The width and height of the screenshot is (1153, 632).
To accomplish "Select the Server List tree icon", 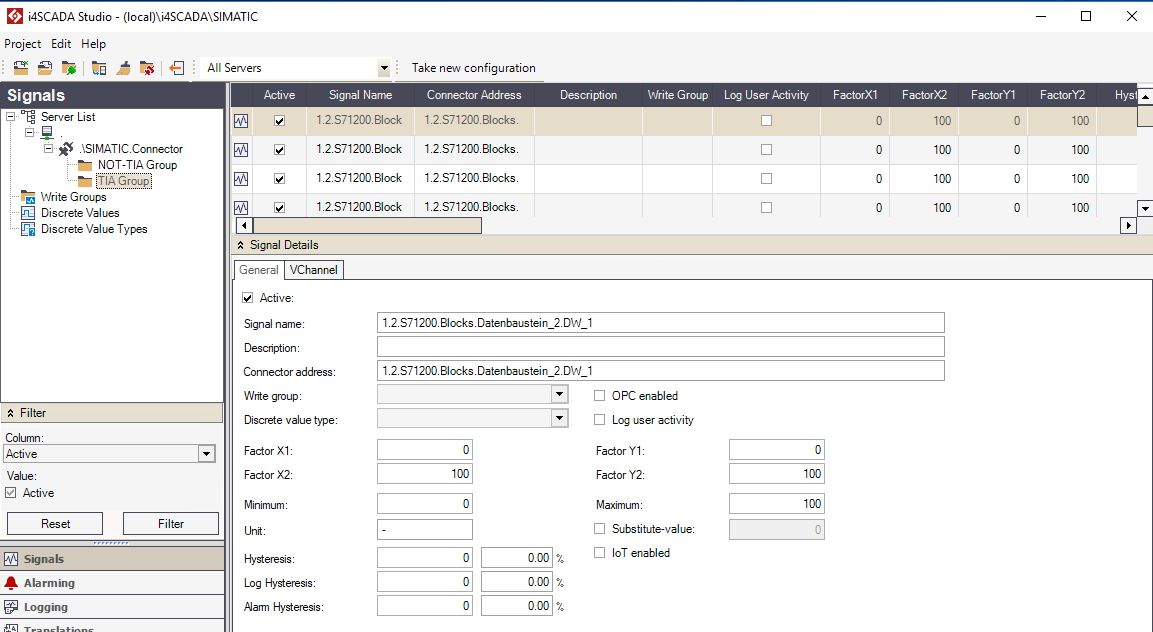I will pos(28,116).
